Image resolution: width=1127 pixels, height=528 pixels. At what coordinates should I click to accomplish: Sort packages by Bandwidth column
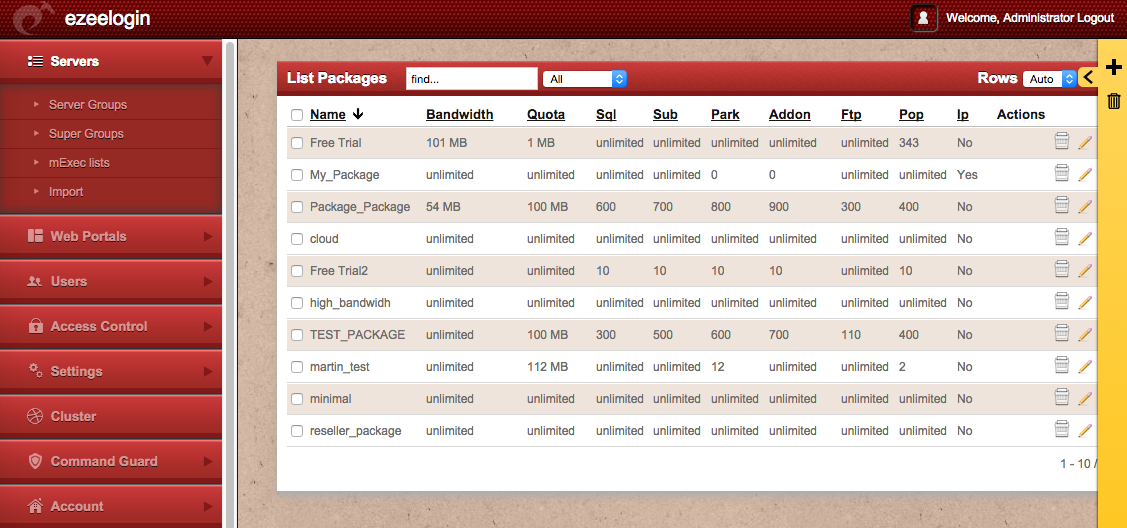[x=459, y=114]
